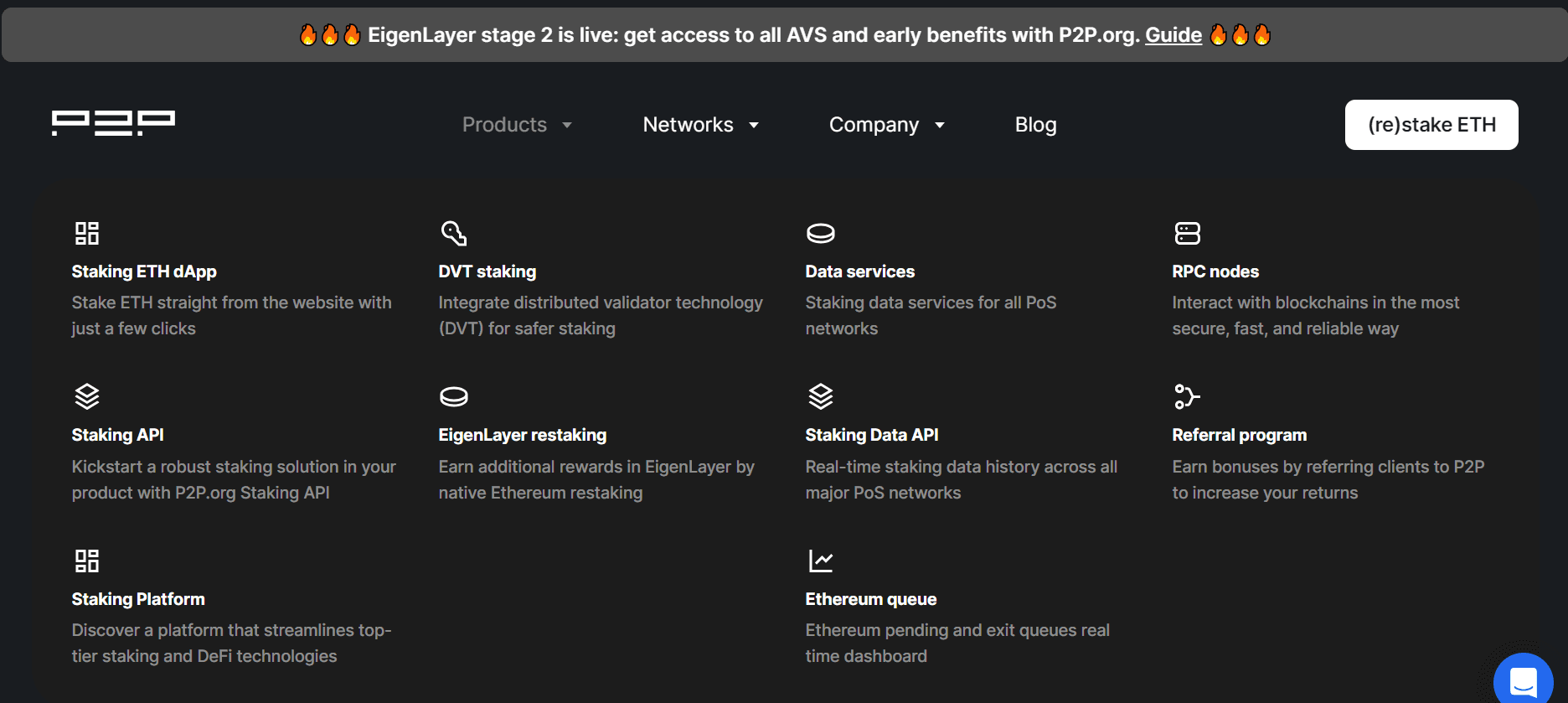Click the Staking ETH dApp grid icon
This screenshot has width=1568, height=703.
point(87,233)
